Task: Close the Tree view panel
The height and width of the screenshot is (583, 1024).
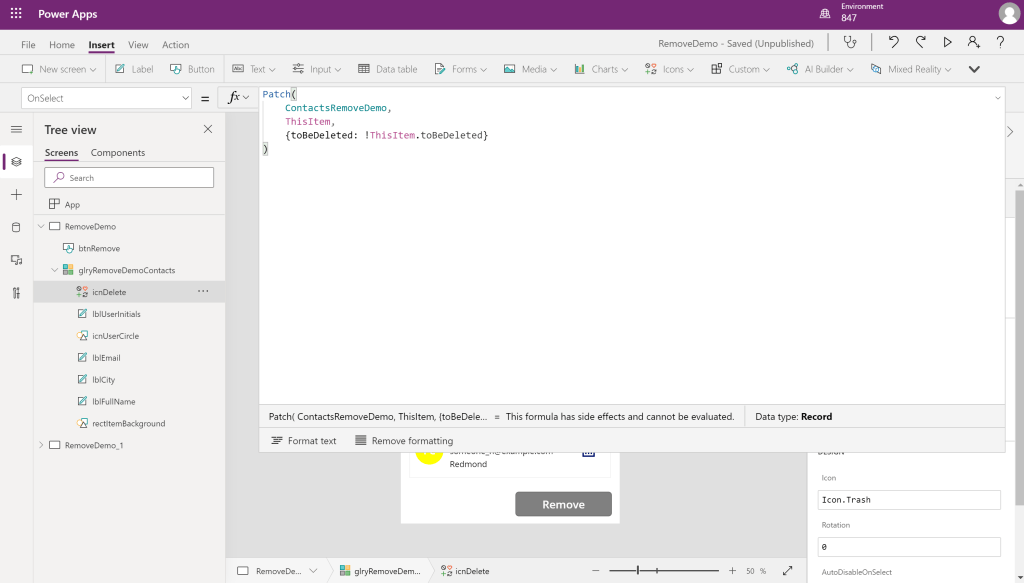Action: (x=208, y=129)
